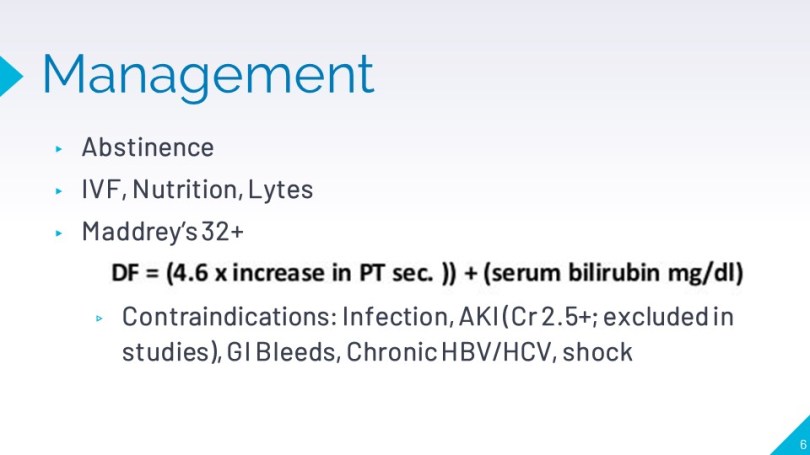Select the Management slide title
This screenshot has height=455, width=810.
[x=208, y=74]
